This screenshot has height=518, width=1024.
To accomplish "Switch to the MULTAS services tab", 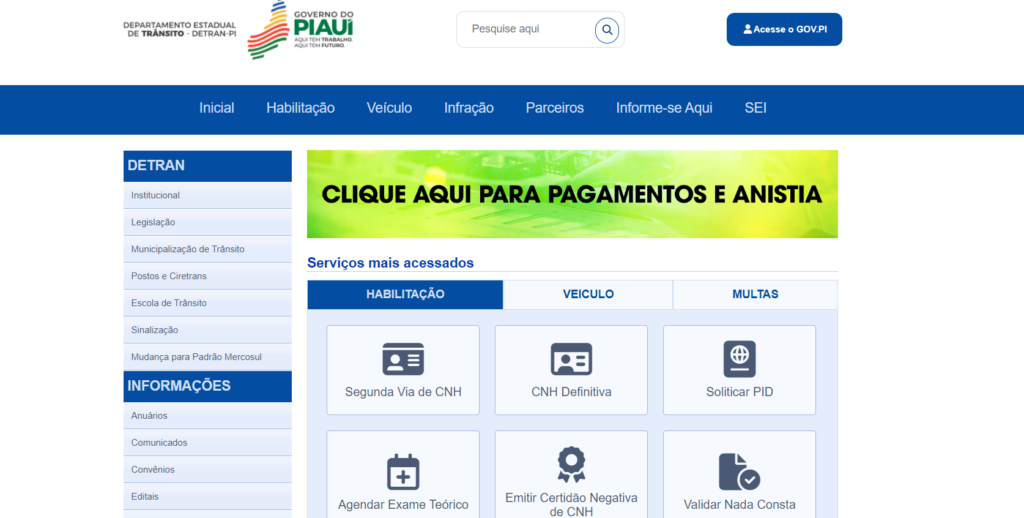I will [755, 294].
